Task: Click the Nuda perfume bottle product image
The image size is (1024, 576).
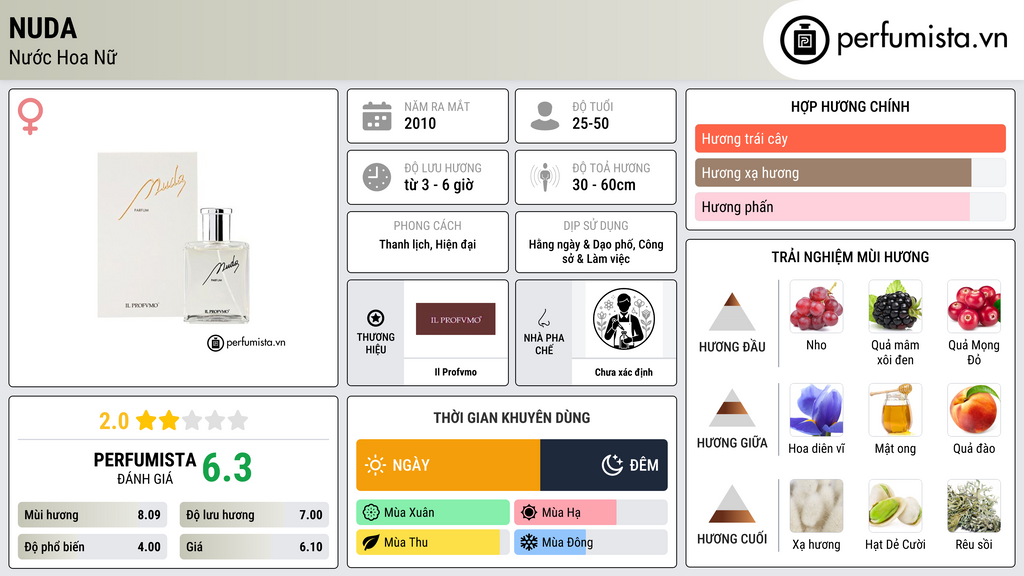Action: tap(174, 238)
